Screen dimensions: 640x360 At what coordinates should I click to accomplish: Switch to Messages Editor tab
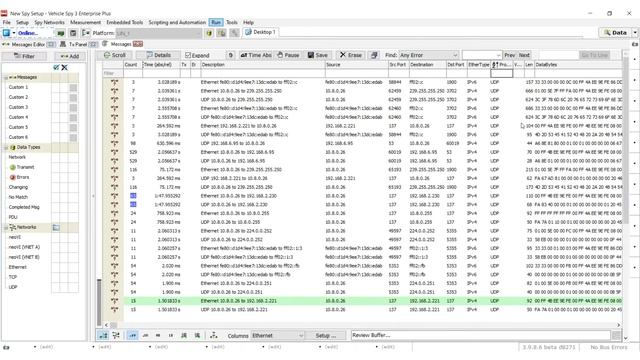[x=29, y=44]
